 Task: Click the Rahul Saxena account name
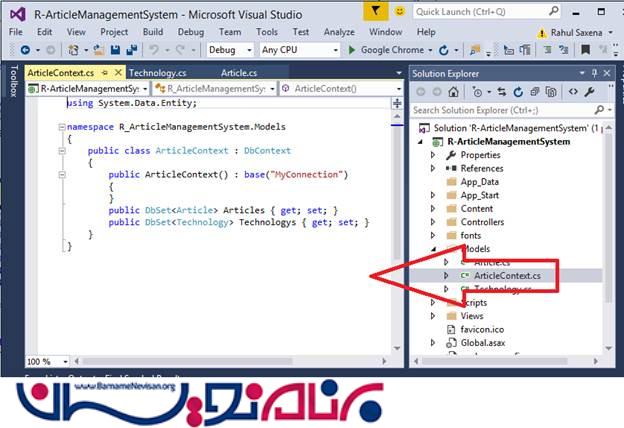[574, 31]
